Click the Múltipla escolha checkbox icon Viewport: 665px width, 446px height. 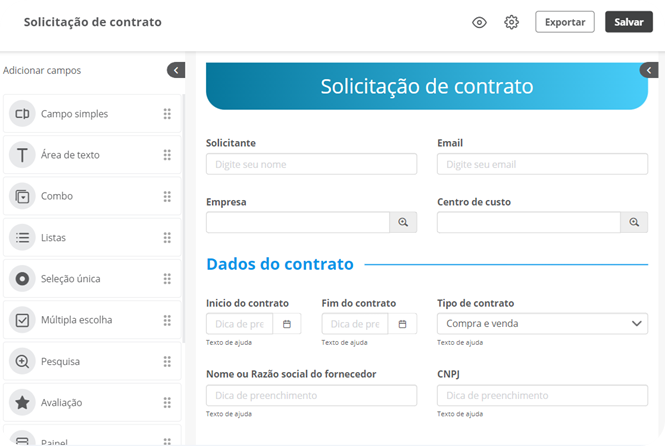click(x=22, y=320)
